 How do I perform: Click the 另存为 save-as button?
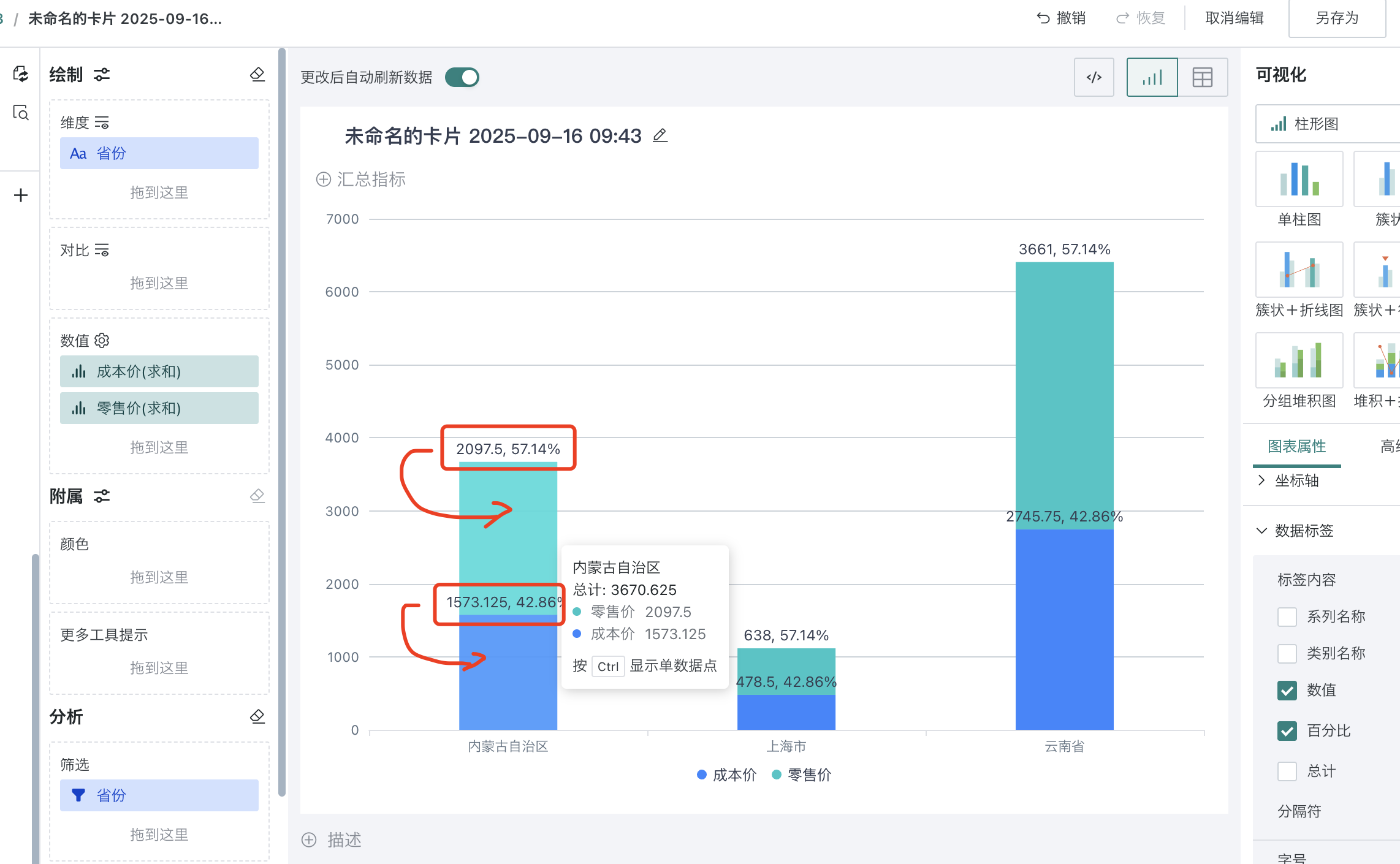[1337, 18]
